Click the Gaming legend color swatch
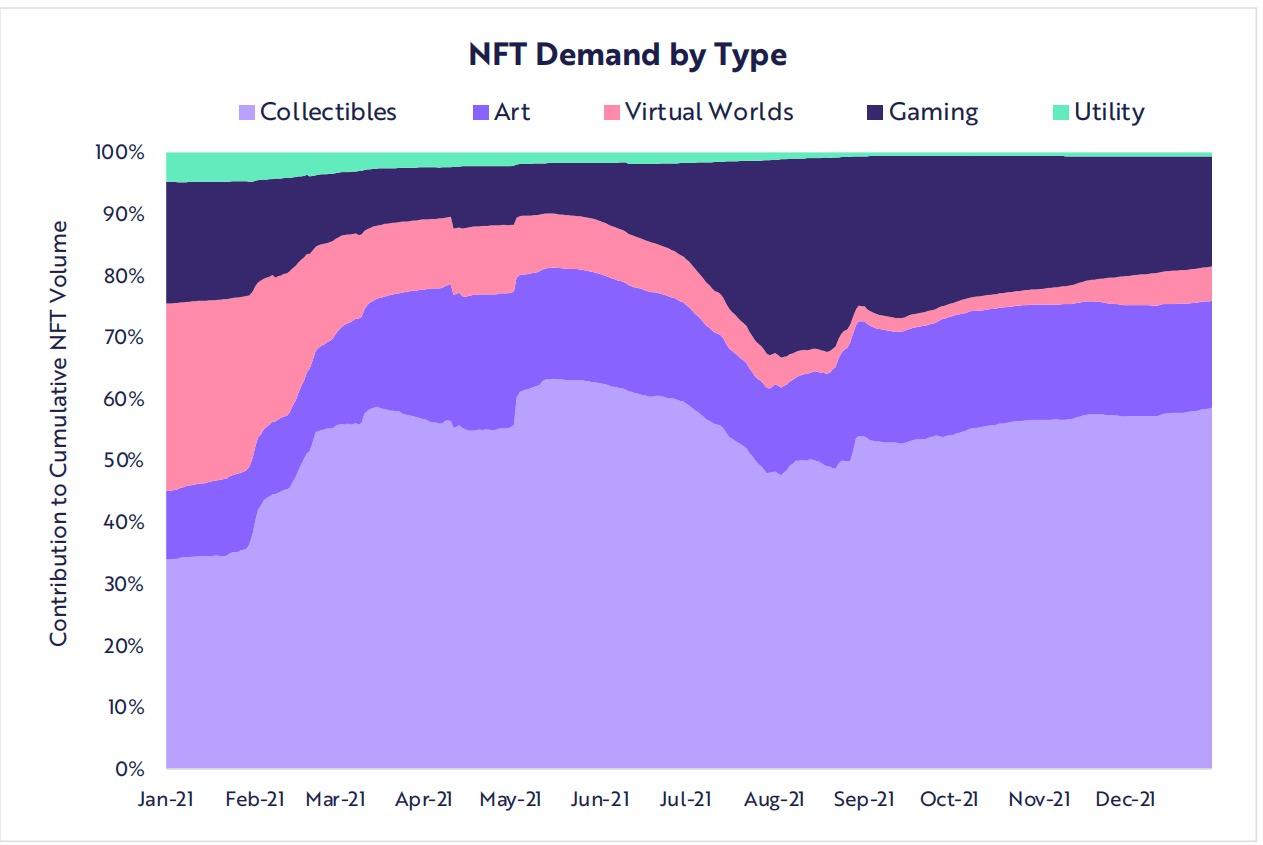Screen dimensions: 1263x845 click(x=876, y=112)
